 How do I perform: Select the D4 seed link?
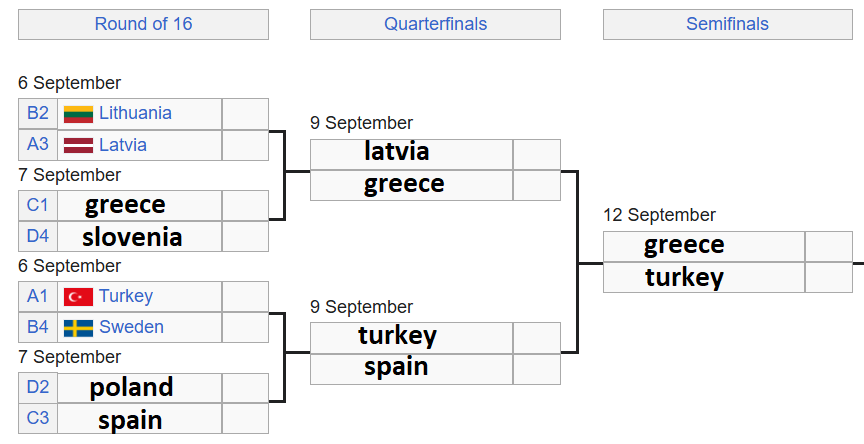[37, 236]
